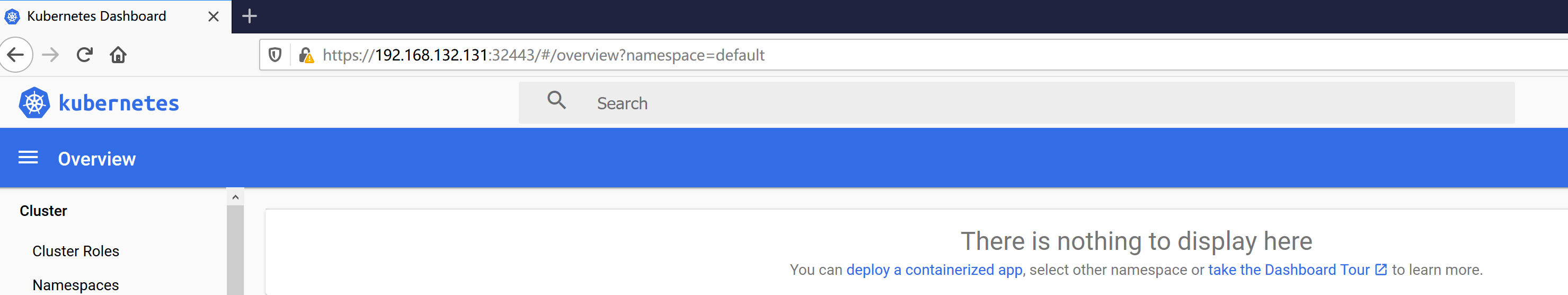1568x295 pixels.
Task: Select the Kubernetes Dashboard browser tab
Action: click(98, 16)
